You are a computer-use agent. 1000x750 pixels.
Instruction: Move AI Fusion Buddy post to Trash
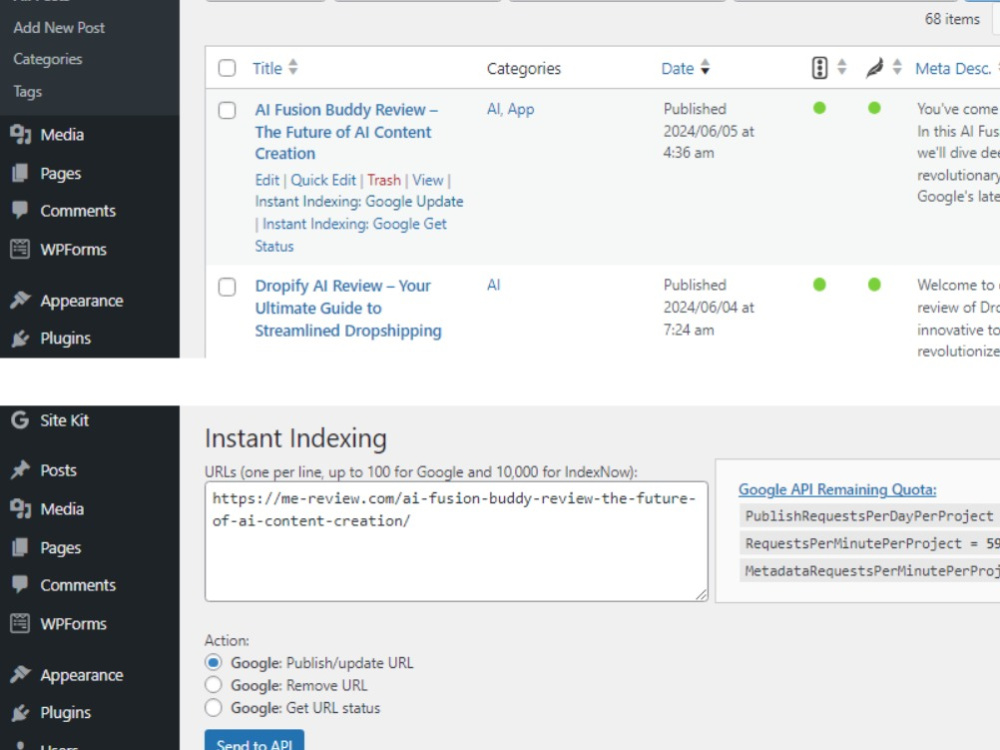pos(384,180)
